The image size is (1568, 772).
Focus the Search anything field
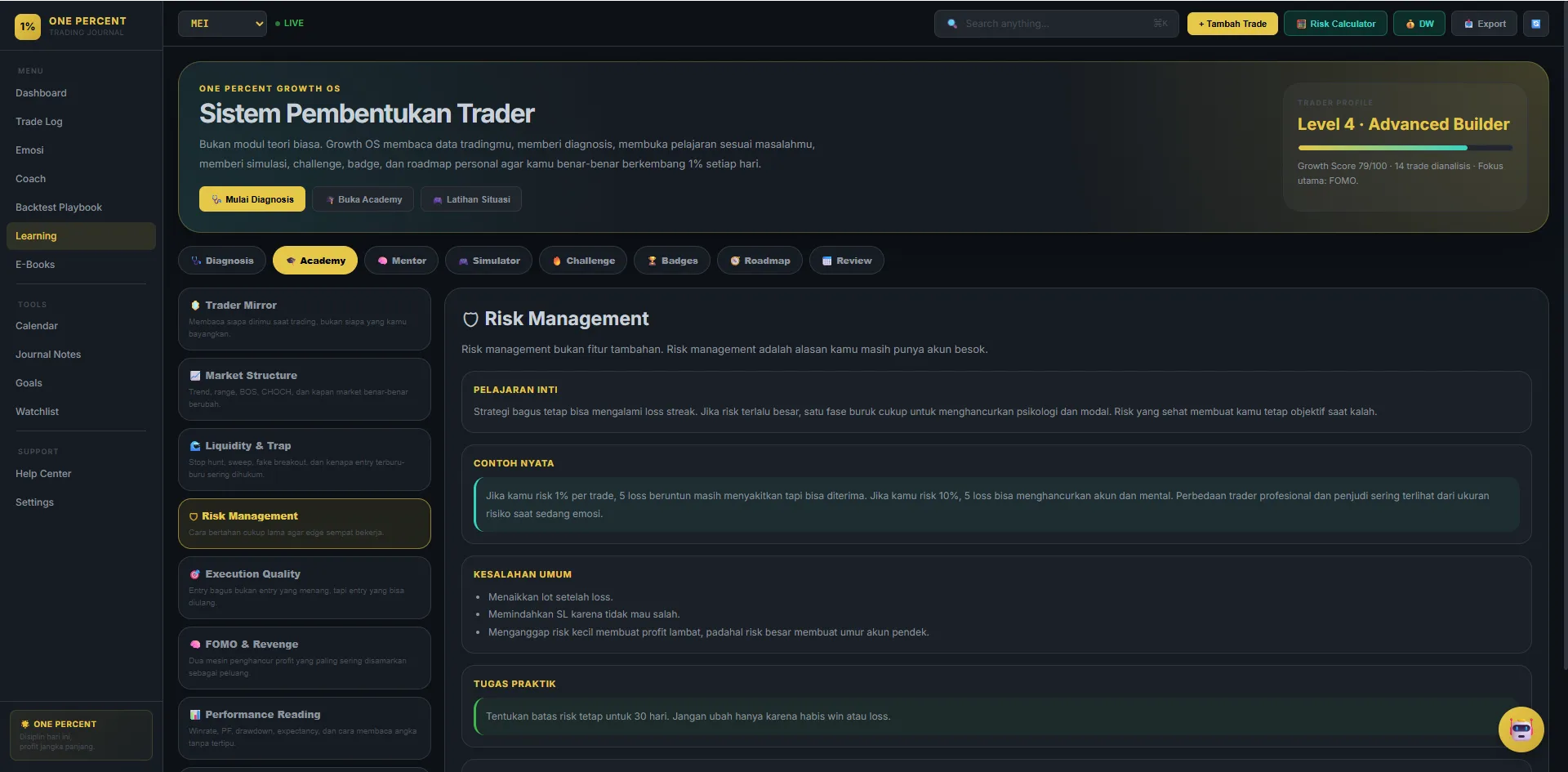pos(1056,24)
